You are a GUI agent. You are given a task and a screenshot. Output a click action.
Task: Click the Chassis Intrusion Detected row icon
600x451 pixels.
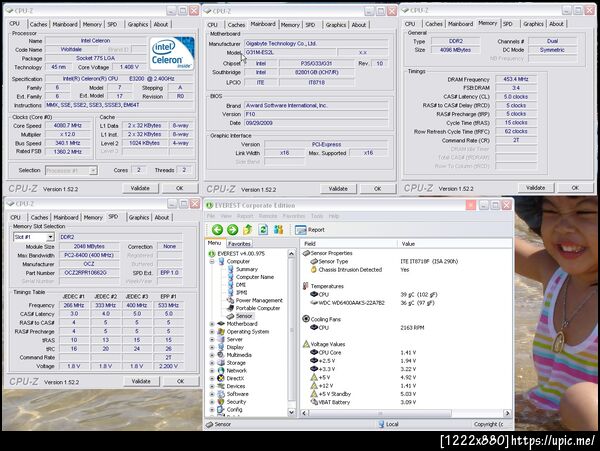(314, 269)
